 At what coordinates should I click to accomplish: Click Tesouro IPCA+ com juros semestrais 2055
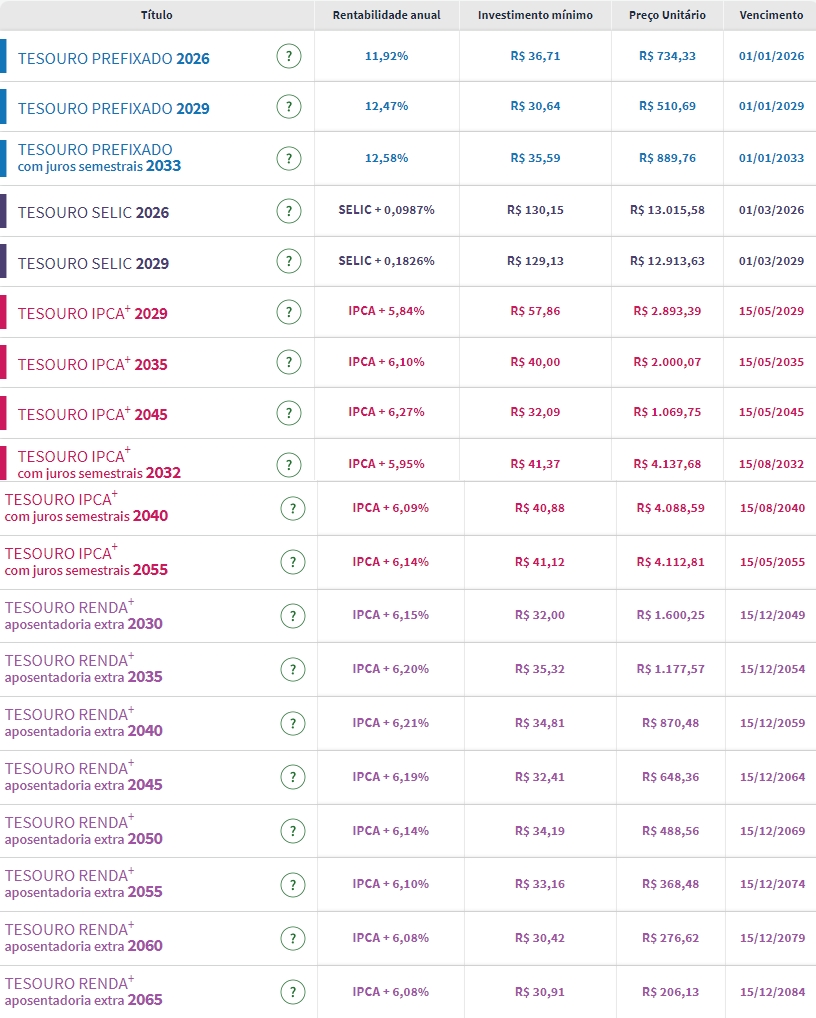click(x=86, y=561)
